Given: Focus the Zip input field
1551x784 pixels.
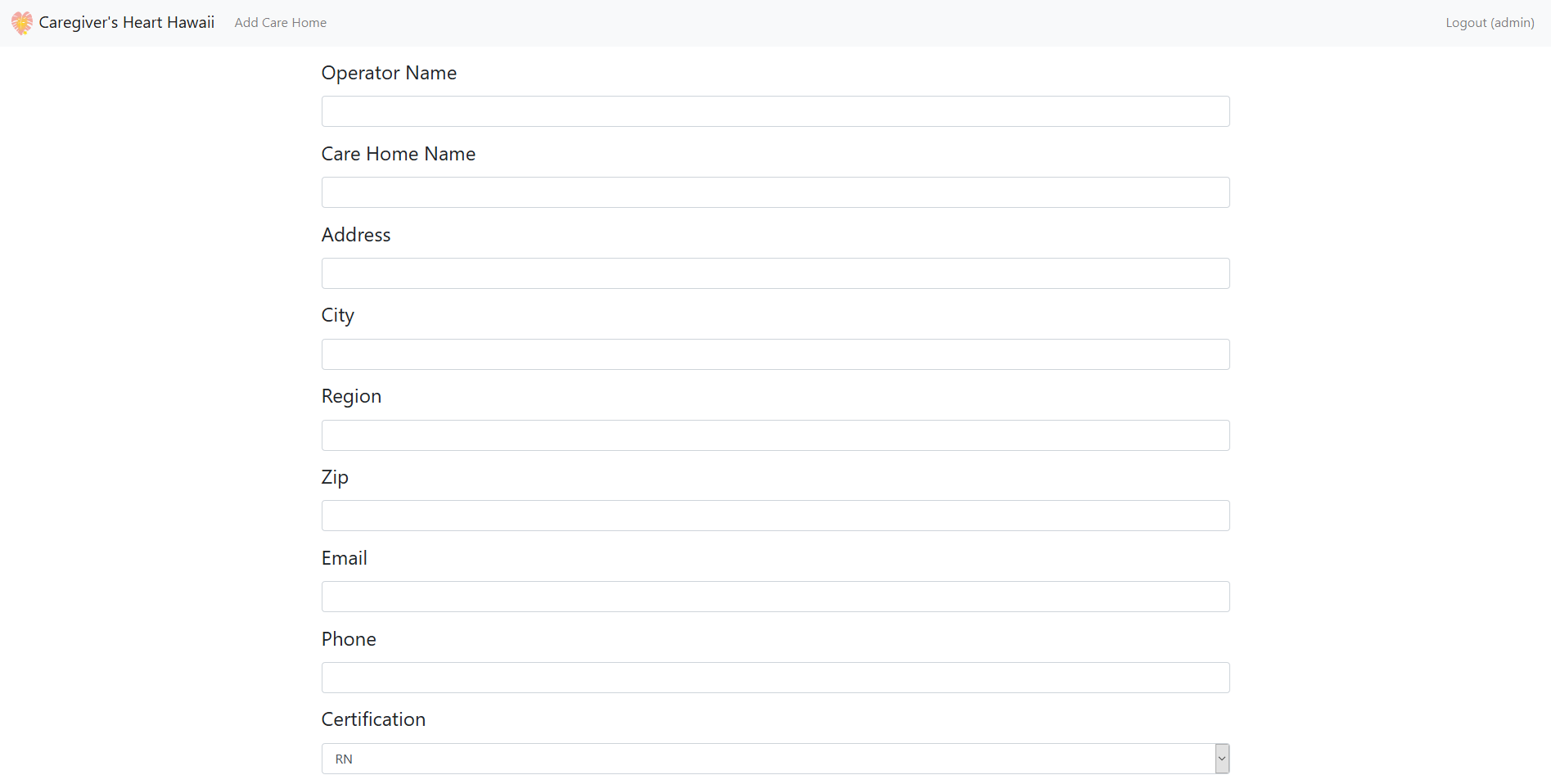Looking at the screenshot, I should [775, 516].
